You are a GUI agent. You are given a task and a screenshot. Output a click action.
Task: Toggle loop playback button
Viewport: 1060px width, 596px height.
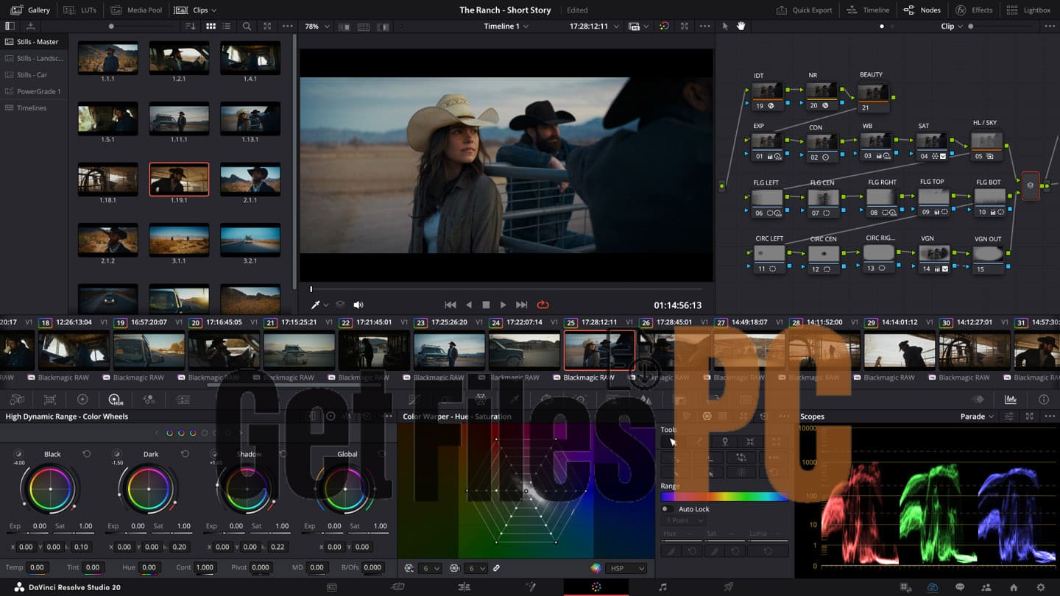pos(543,305)
